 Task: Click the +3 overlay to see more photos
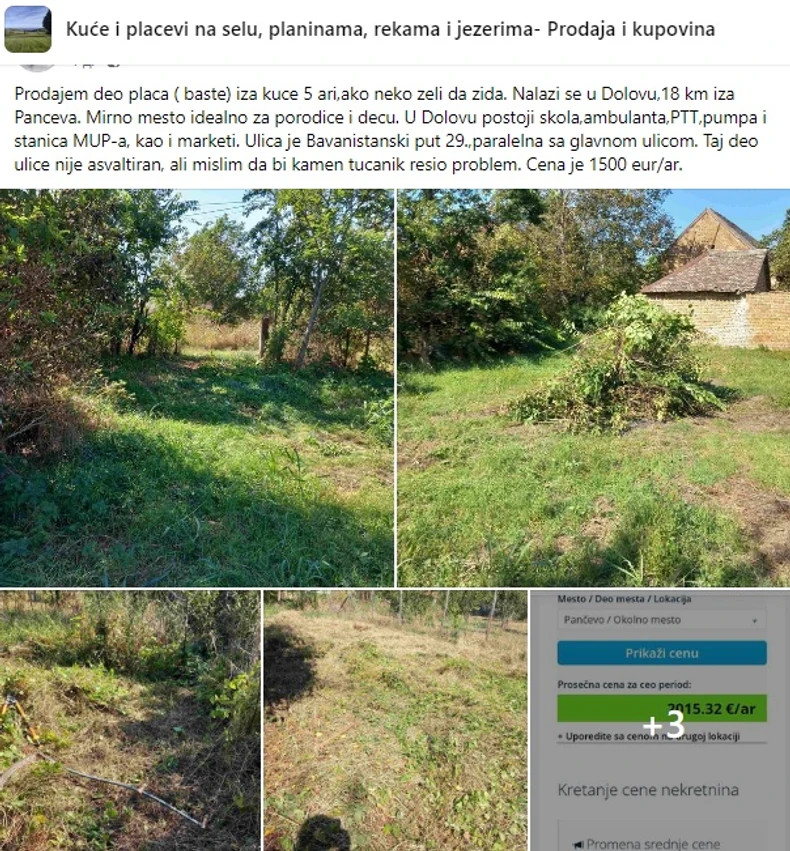[662, 724]
